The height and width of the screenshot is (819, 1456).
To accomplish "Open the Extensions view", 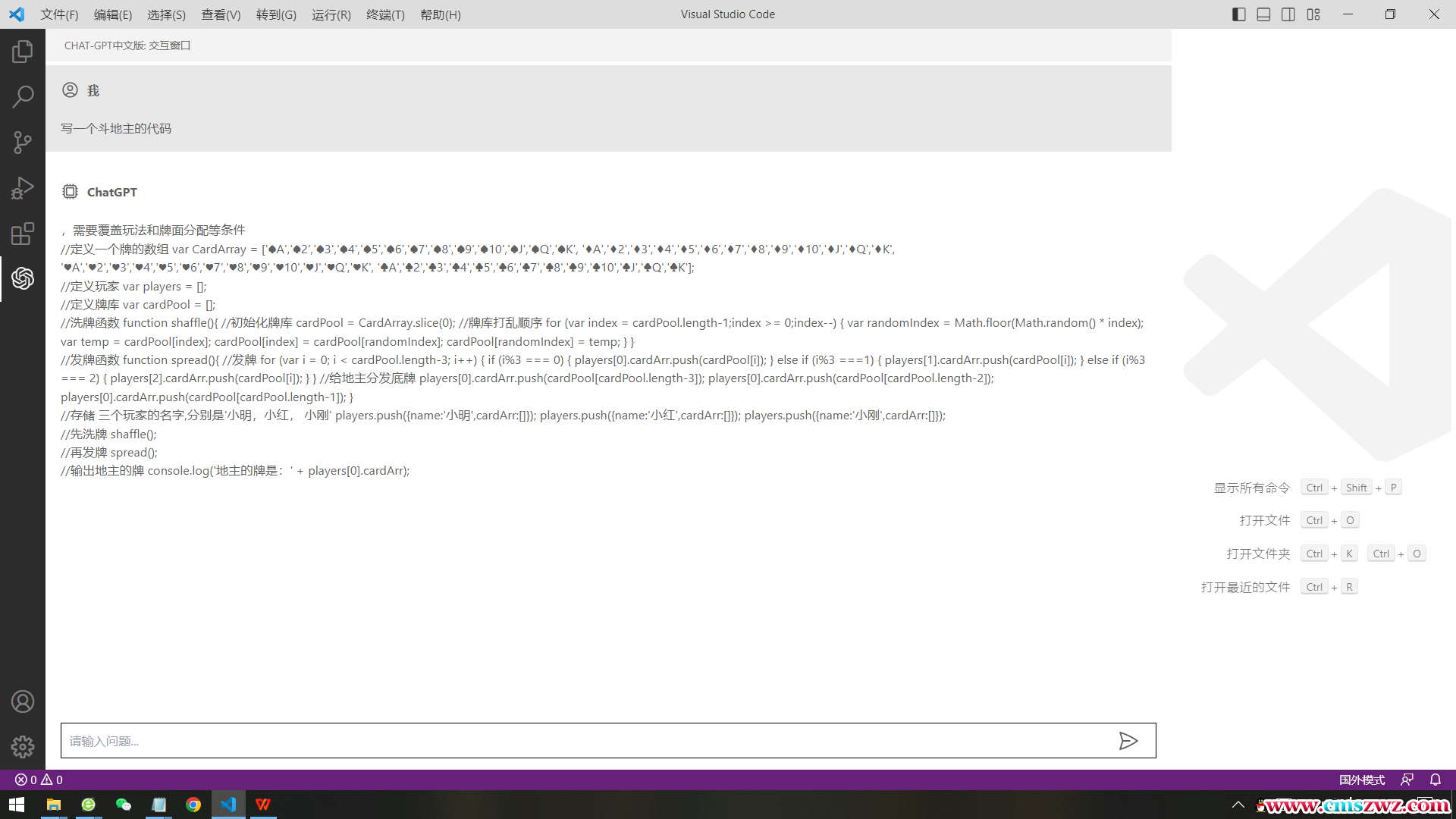I will click(x=23, y=234).
